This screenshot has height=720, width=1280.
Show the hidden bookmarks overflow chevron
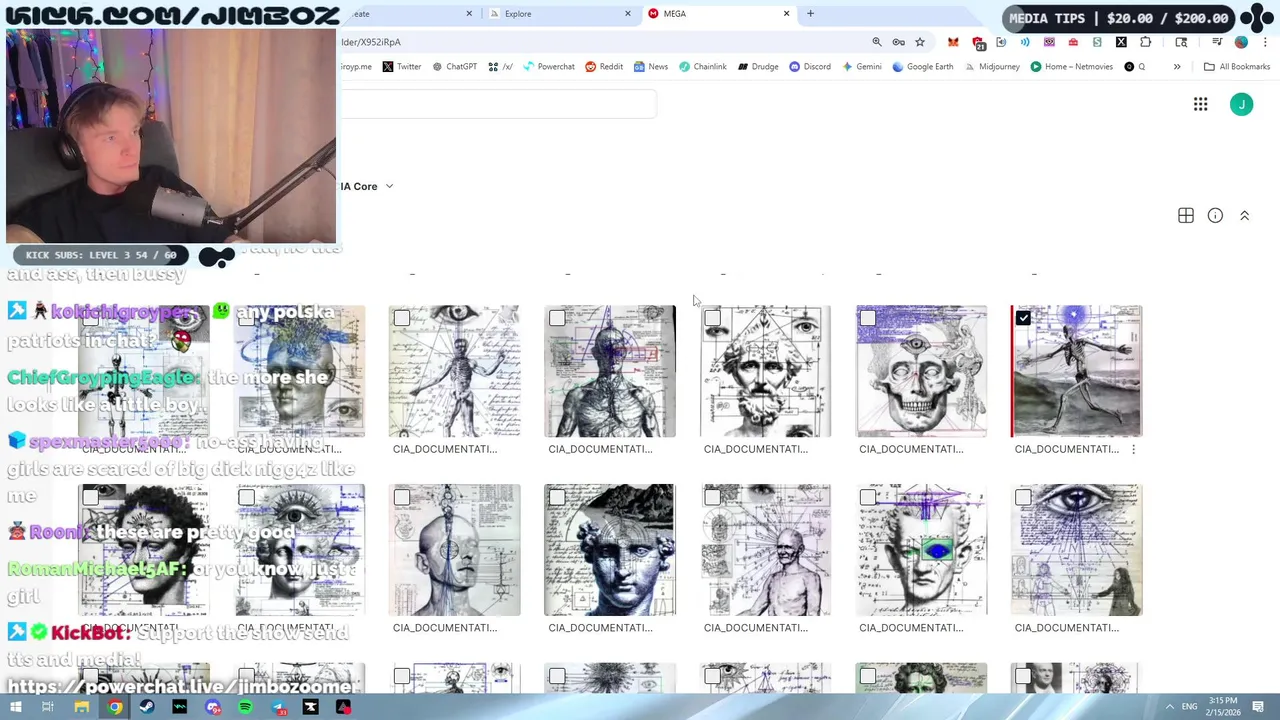tap(1177, 66)
